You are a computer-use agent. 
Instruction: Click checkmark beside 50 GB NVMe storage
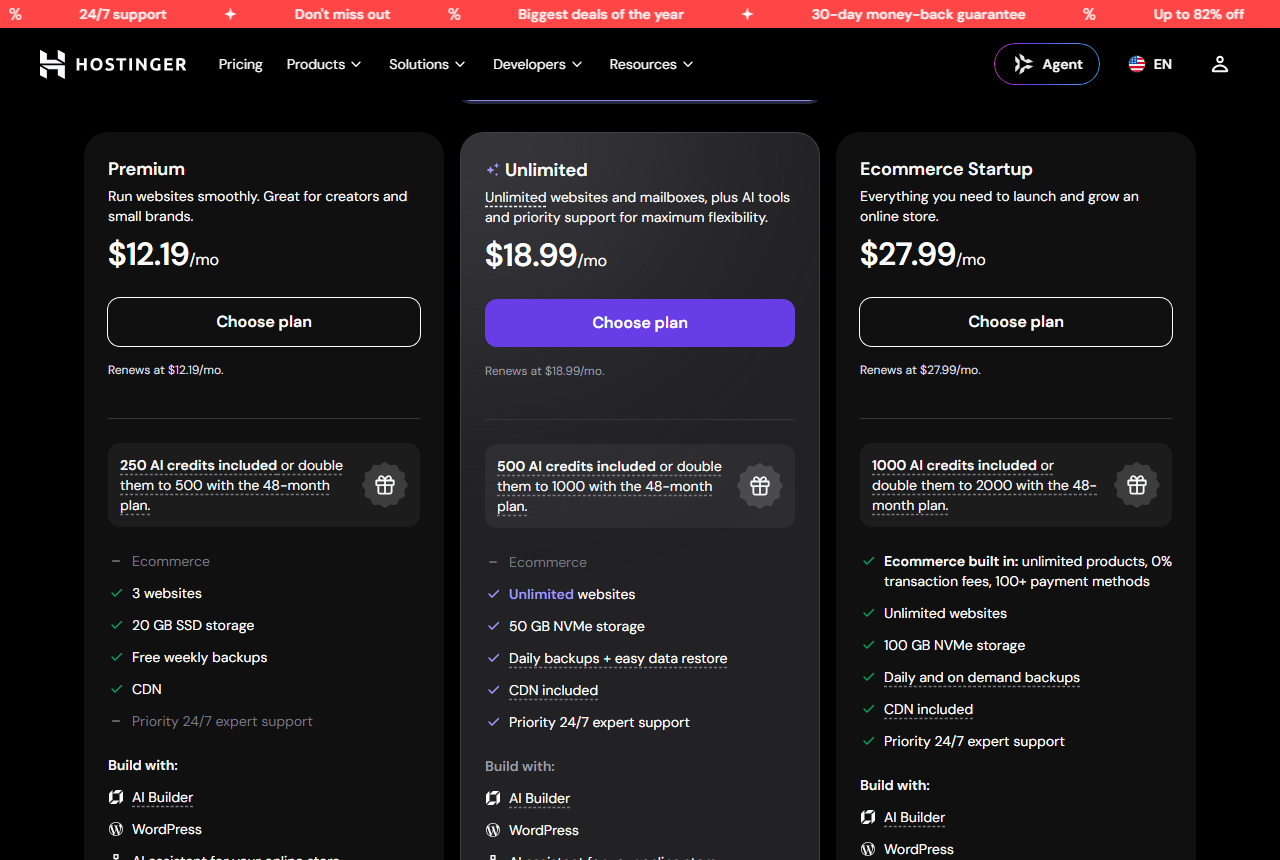coord(493,626)
